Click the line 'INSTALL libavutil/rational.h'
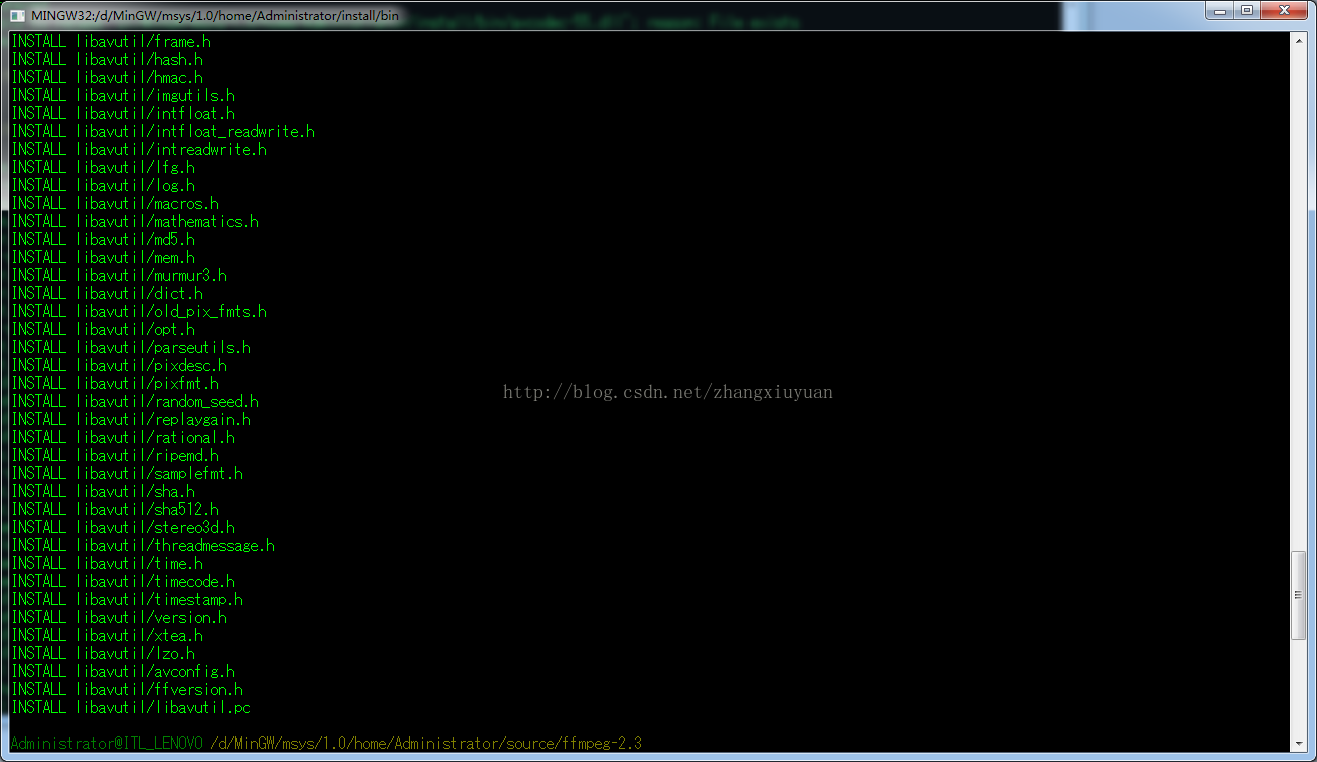This screenshot has width=1317, height=762. (x=123, y=438)
